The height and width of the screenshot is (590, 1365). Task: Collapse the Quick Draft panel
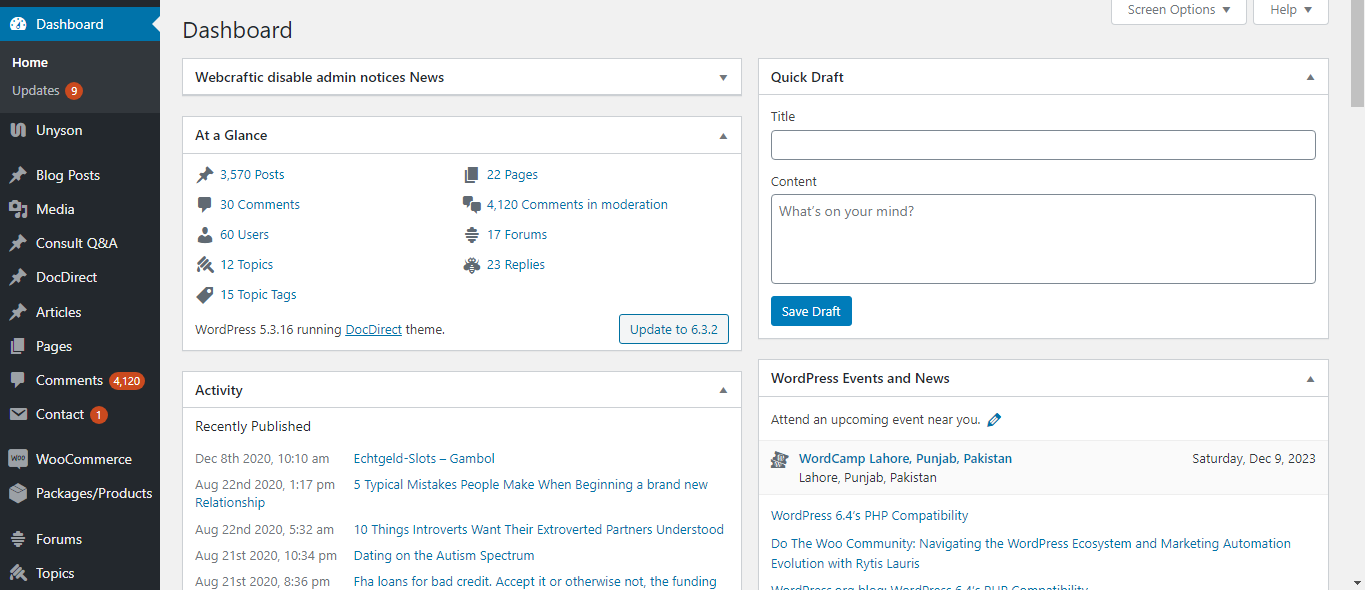click(x=1310, y=77)
